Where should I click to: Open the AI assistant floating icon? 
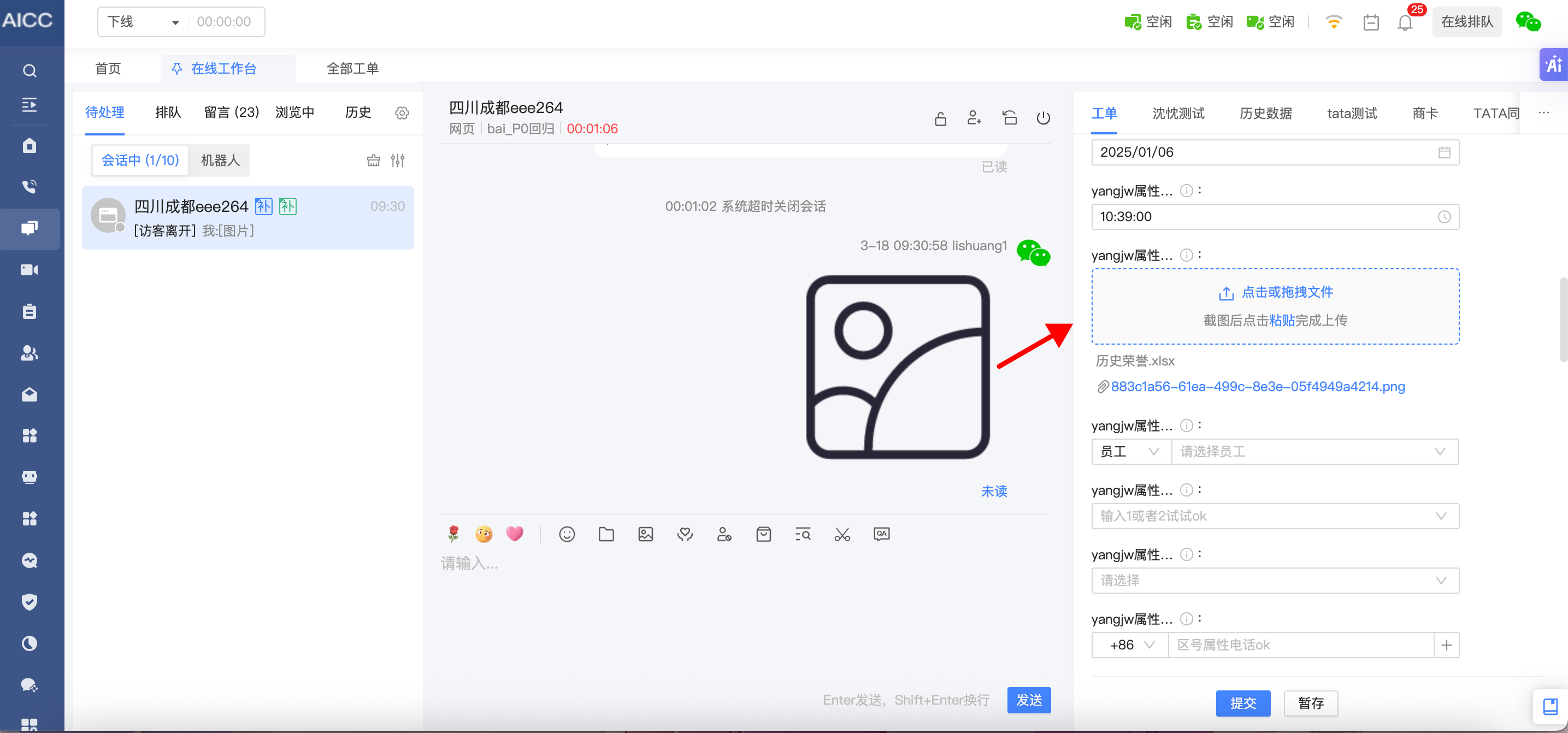[1553, 64]
